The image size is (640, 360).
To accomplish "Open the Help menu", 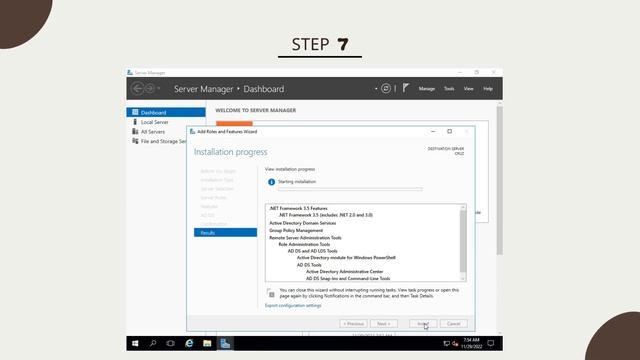I will tap(488, 89).
